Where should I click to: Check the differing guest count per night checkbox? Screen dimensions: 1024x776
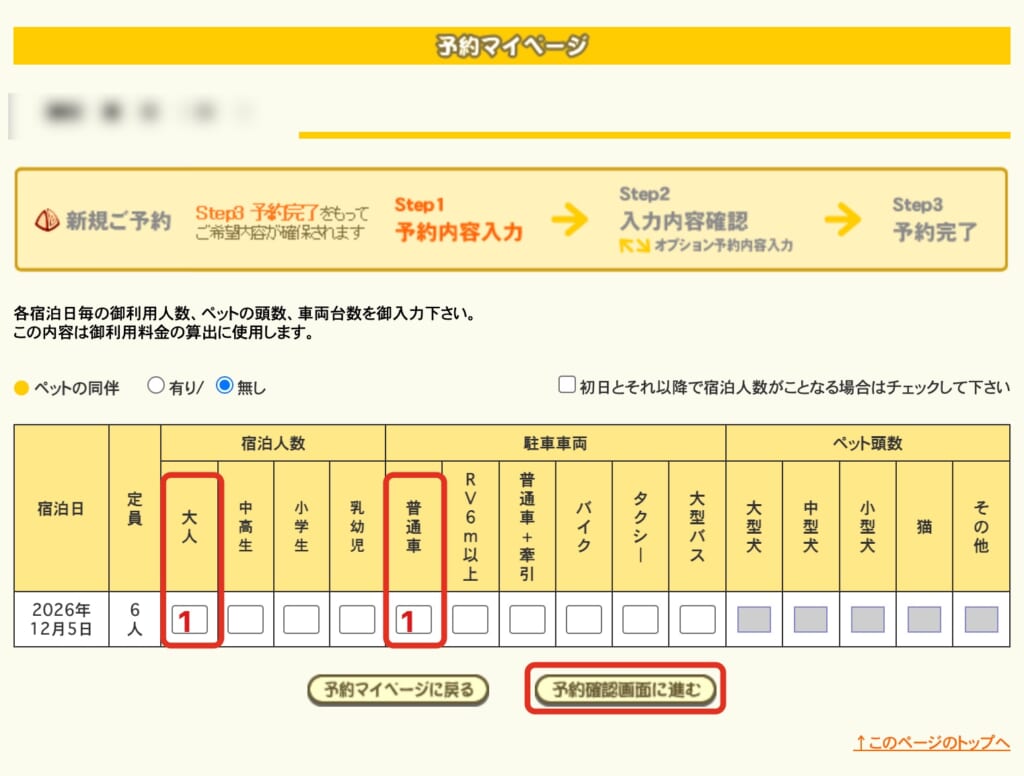pyautogui.click(x=567, y=384)
